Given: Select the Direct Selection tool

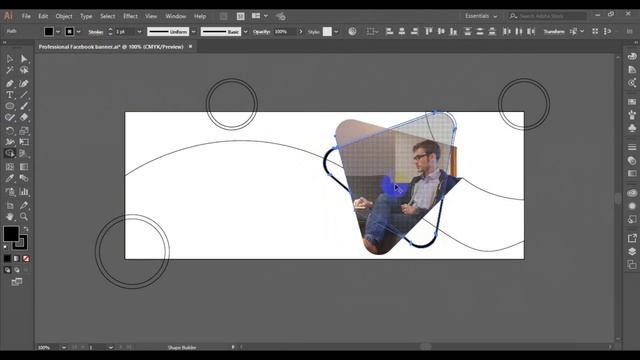Looking at the screenshot, I should click(x=24, y=59).
